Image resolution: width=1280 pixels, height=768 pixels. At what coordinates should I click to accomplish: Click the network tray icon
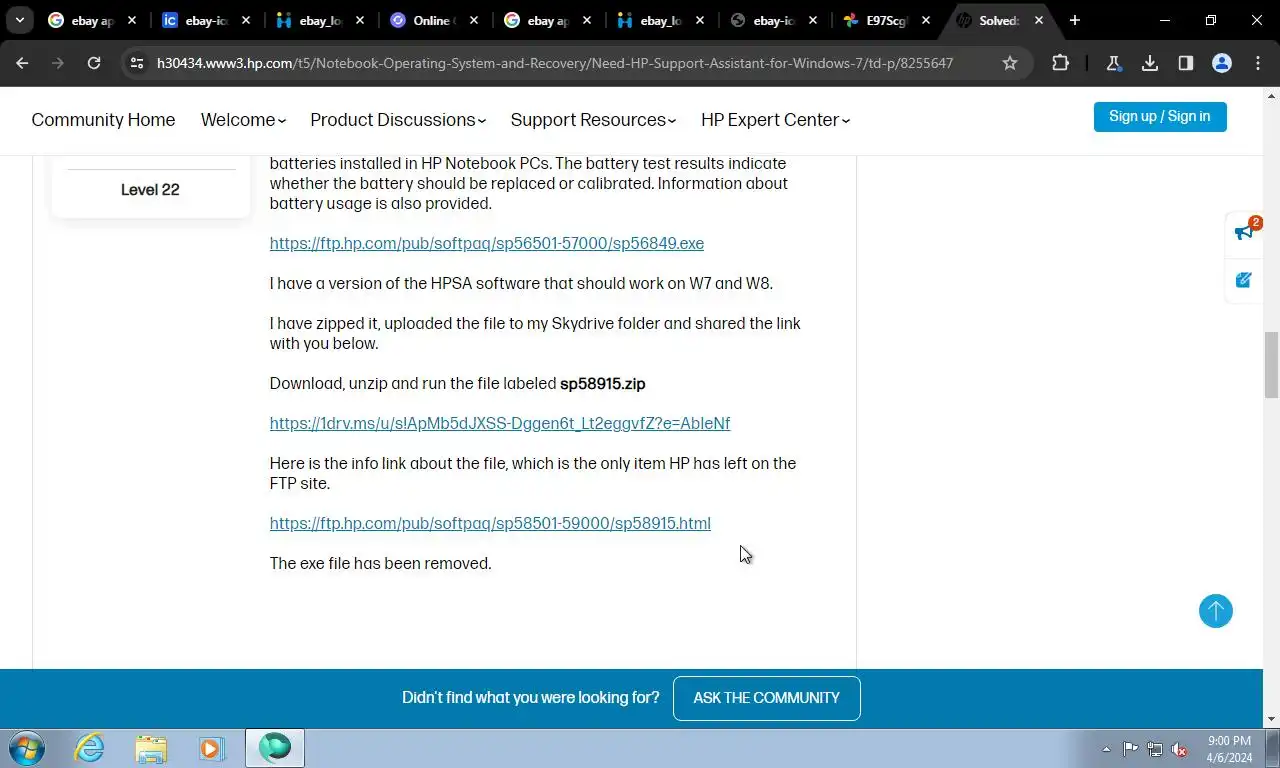[1155, 749]
